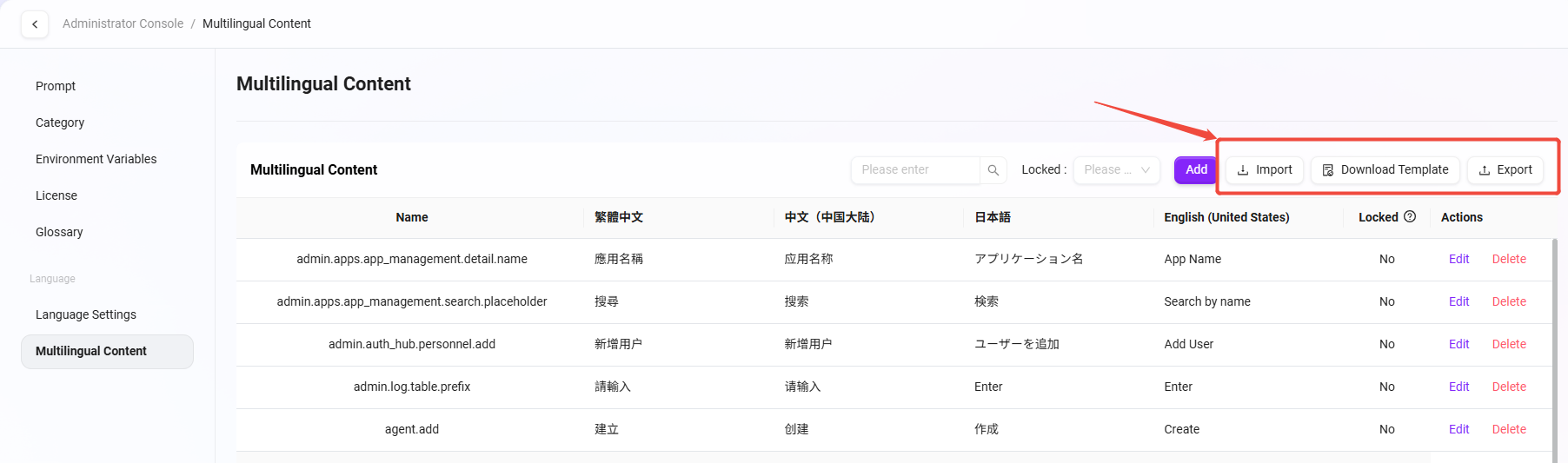Viewport: 1568px width, 463px height.
Task: Click the Export button
Action: (1505, 170)
